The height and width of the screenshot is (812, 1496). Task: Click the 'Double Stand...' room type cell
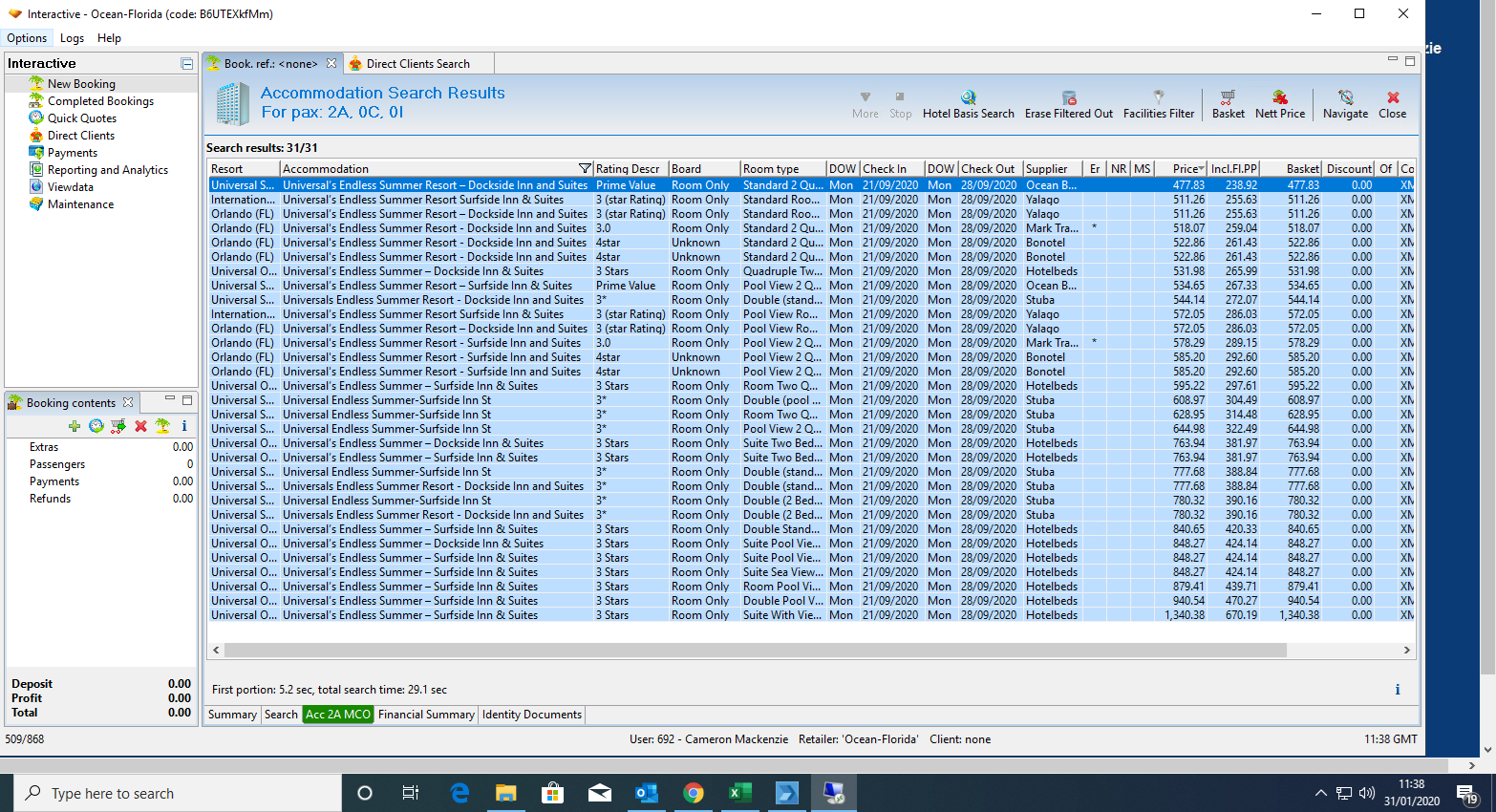pos(781,529)
